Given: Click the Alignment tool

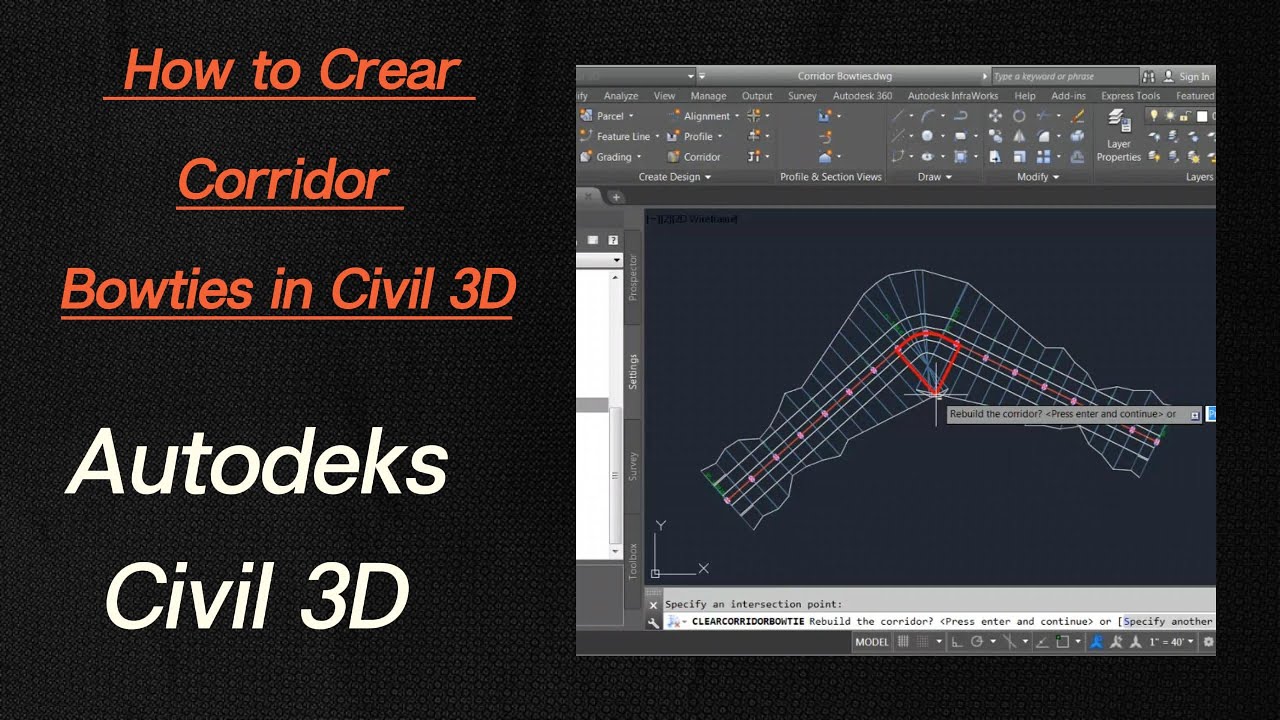Looking at the screenshot, I should pyautogui.click(x=698, y=116).
